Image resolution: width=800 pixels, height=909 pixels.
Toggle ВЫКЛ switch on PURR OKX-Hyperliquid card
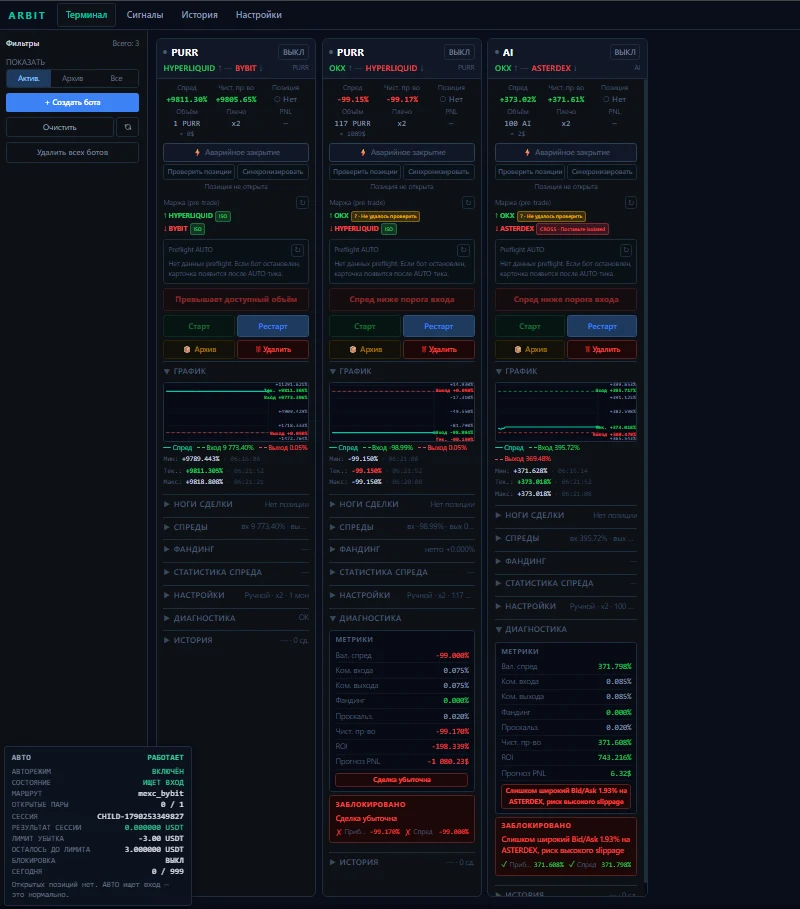(459, 52)
